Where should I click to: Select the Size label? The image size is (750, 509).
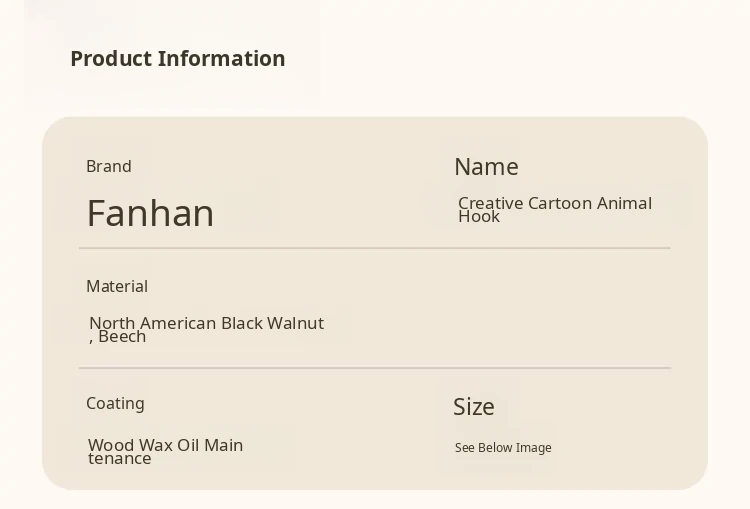tap(473, 407)
